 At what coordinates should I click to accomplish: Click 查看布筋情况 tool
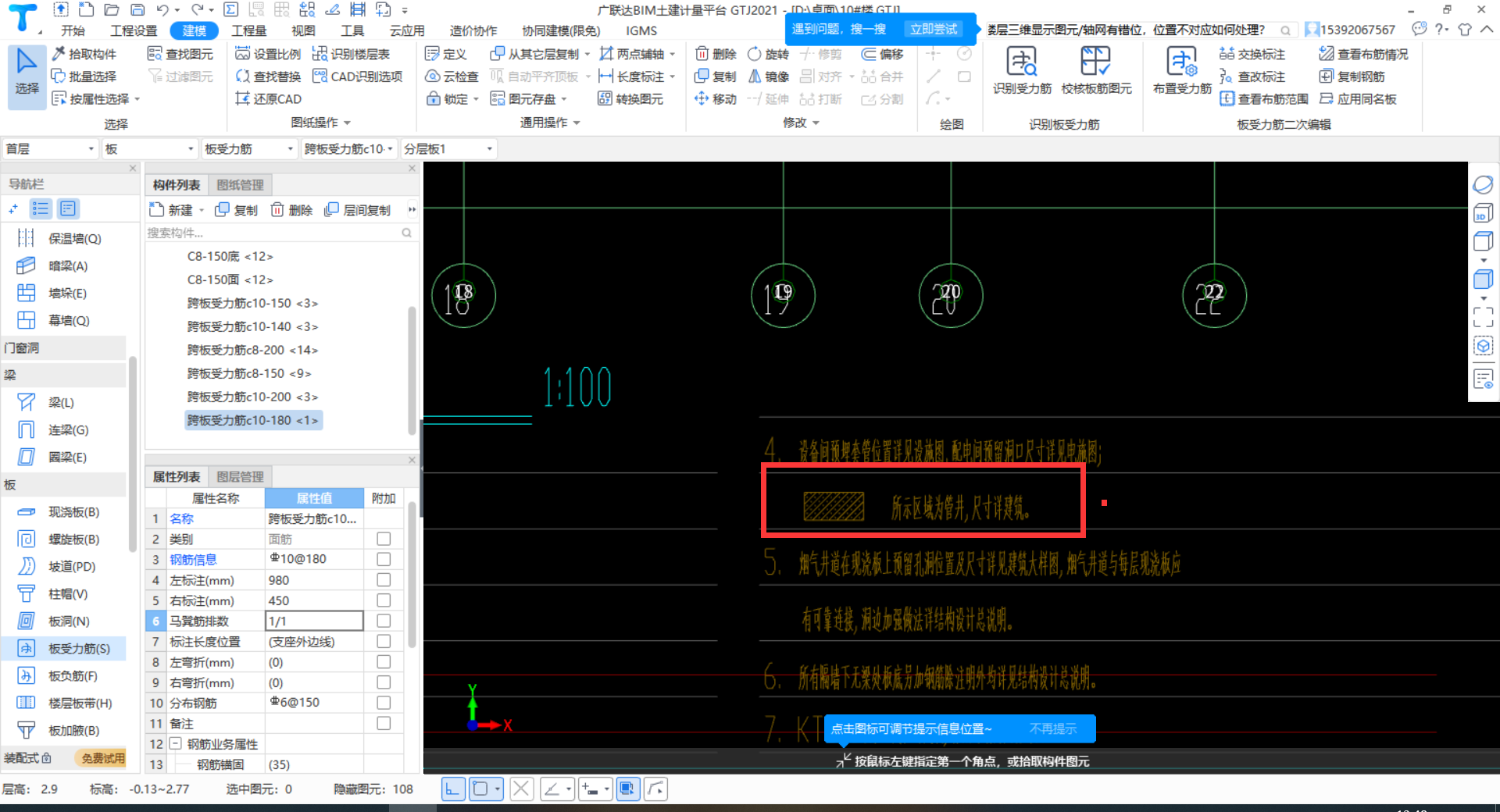click(x=1363, y=54)
